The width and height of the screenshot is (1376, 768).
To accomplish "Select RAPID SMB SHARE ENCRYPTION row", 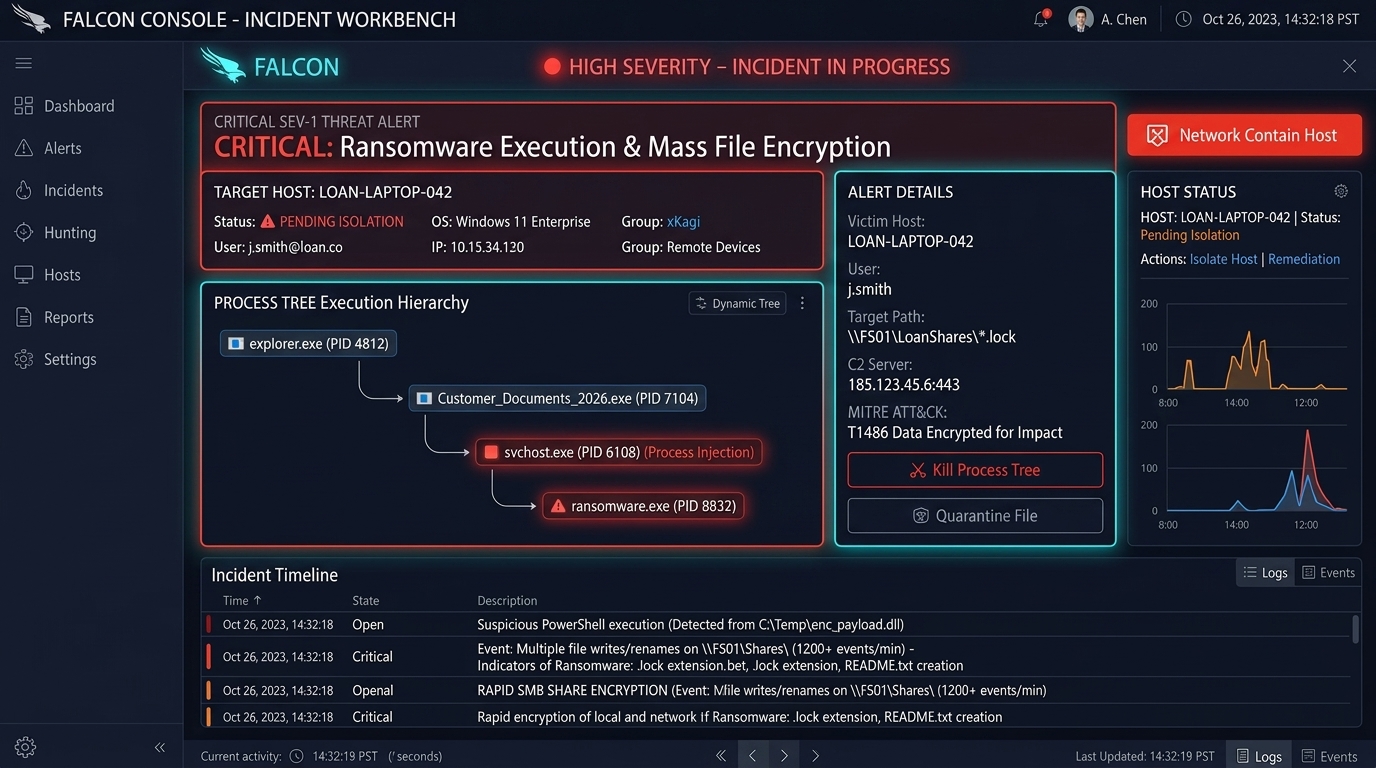I will tap(776, 690).
